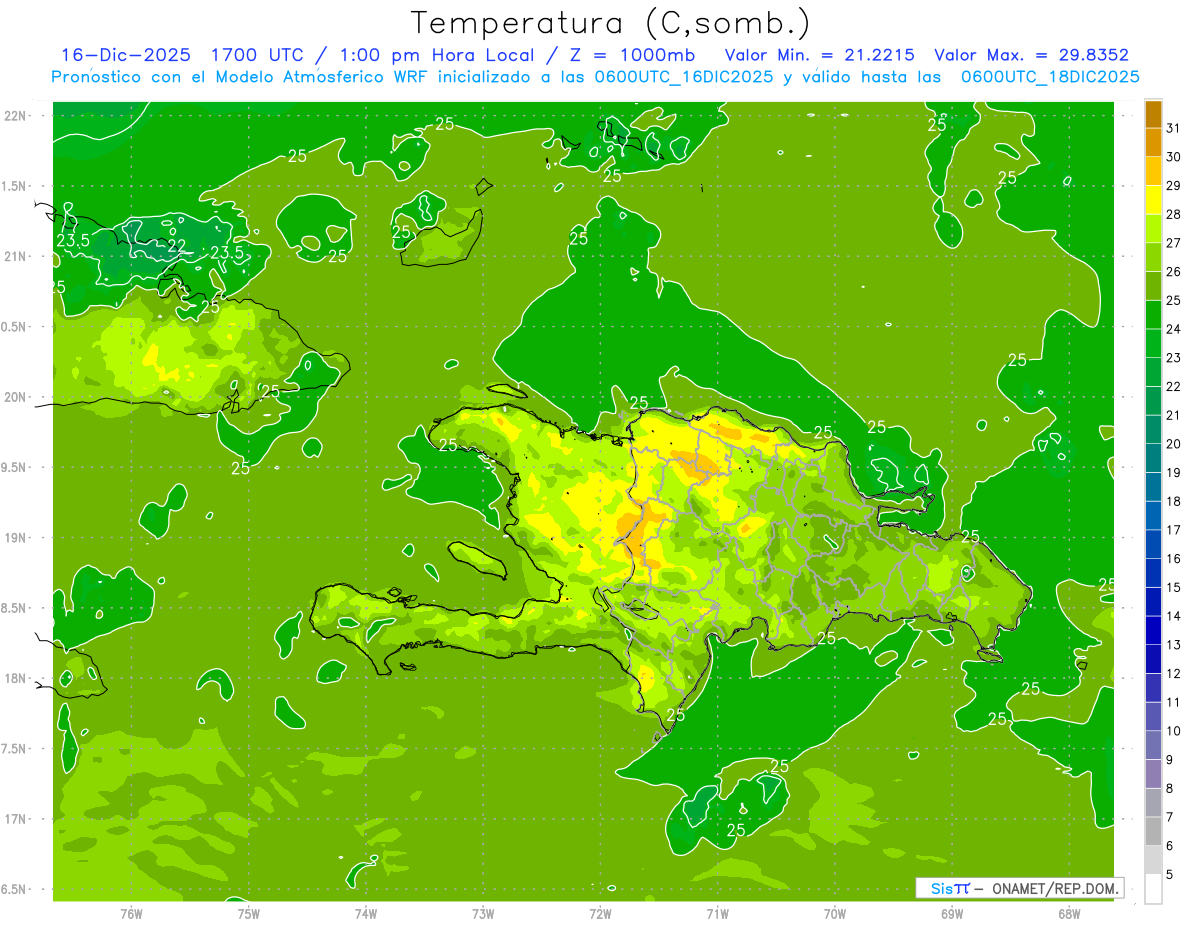The image size is (1200, 927).
Task: Click the "ONAMET/REP.DOM." source label
Action: pyautogui.click(x=1057, y=888)
